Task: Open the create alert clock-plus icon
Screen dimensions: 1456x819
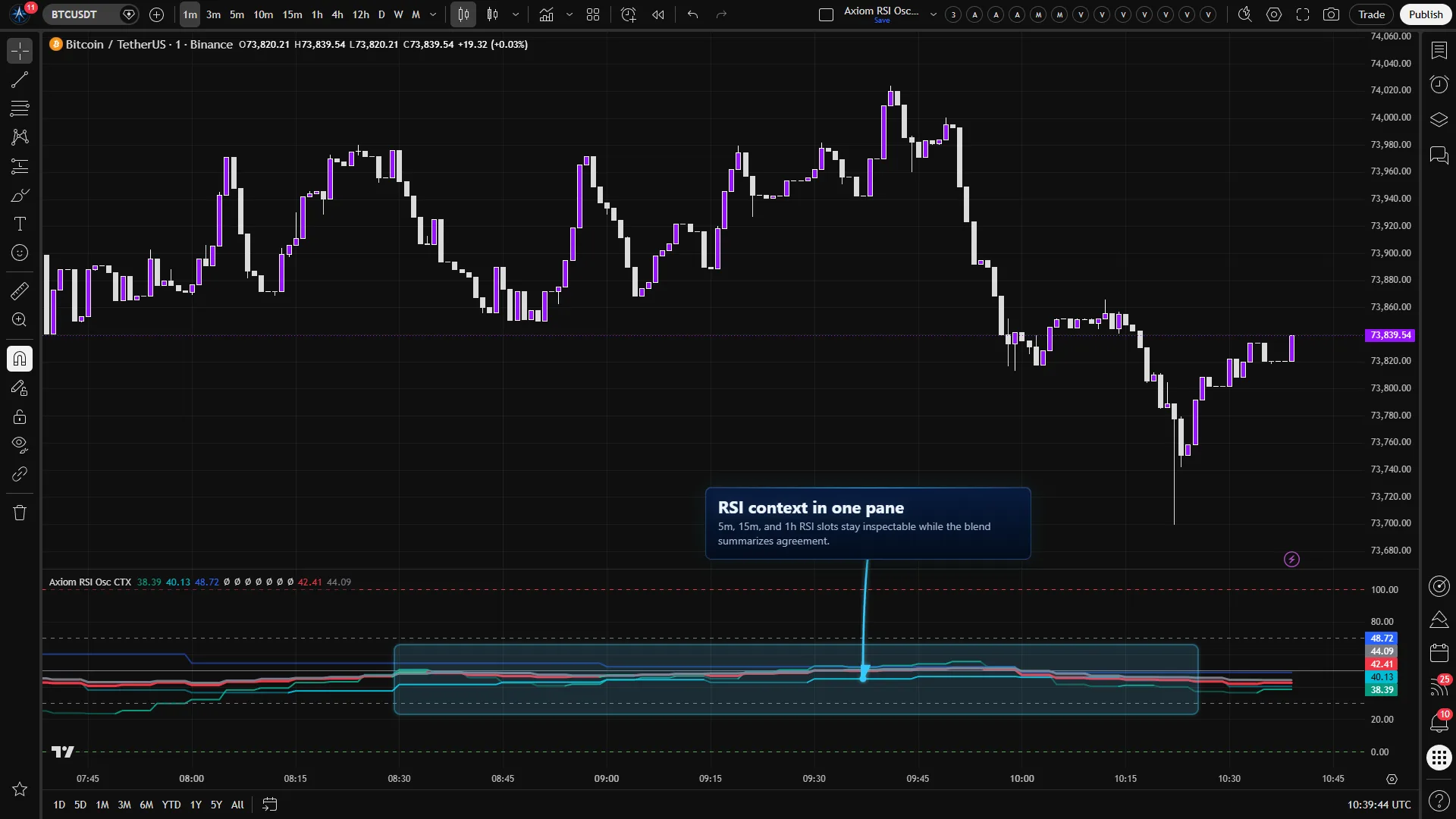Action: point(628,14)
